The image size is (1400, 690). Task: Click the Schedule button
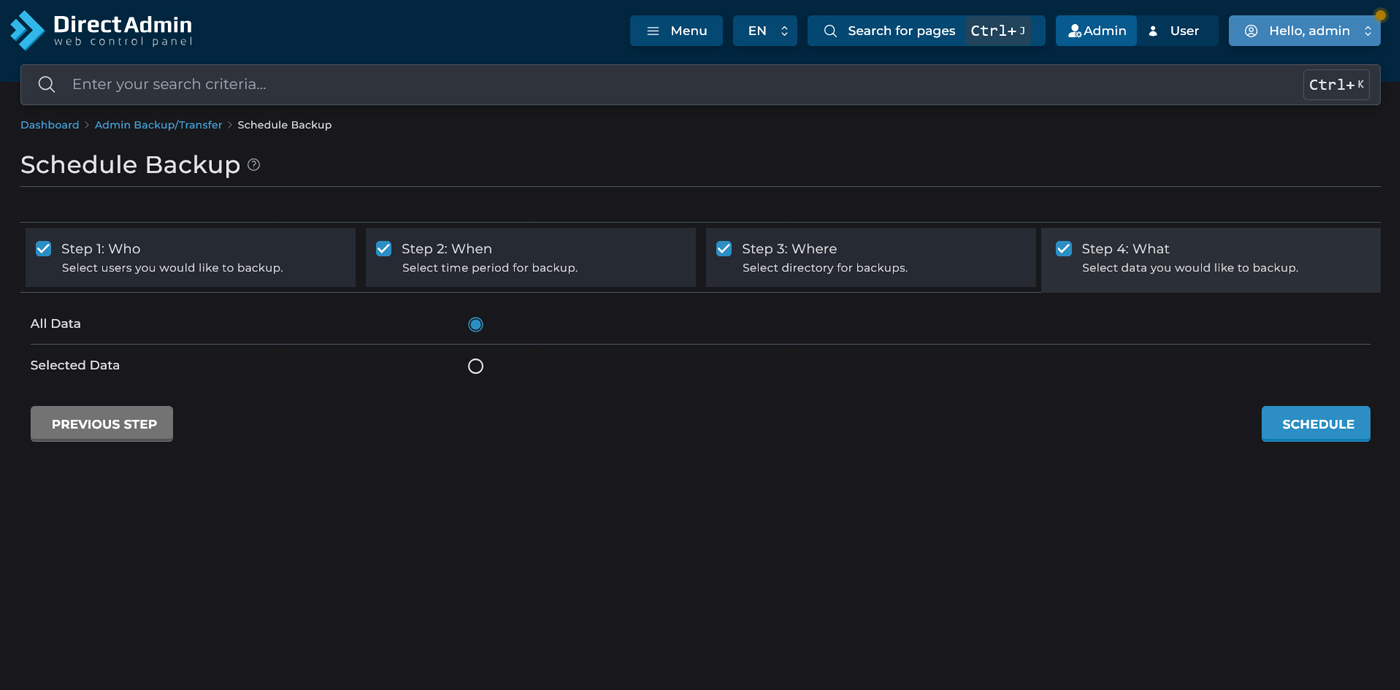(1315, 424)
